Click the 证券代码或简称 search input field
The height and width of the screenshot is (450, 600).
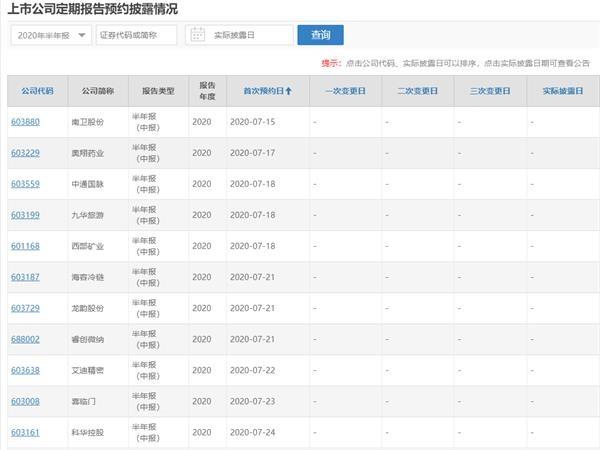(136, 35)
